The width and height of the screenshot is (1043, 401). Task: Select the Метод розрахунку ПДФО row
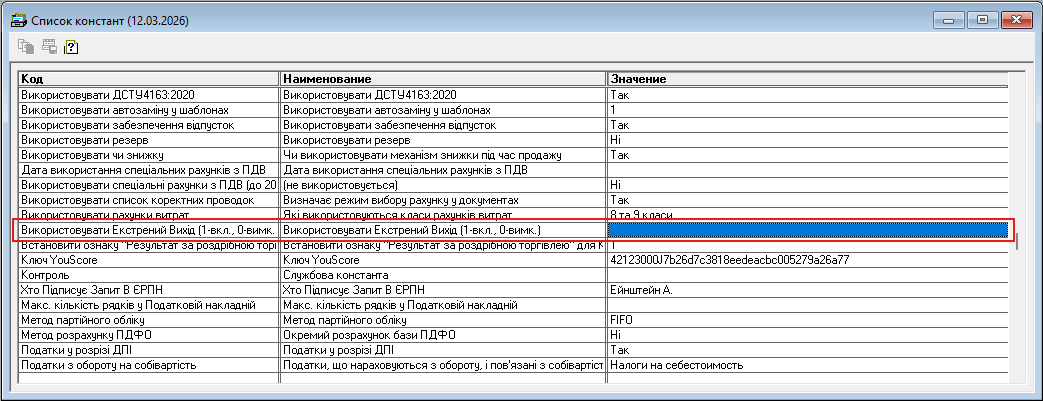[148, 335]
